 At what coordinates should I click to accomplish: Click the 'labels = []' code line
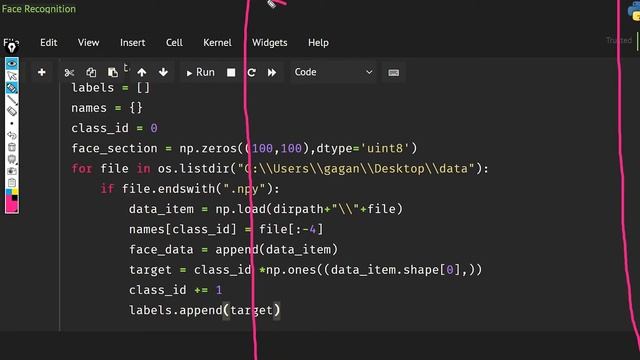tap(111, 87)
